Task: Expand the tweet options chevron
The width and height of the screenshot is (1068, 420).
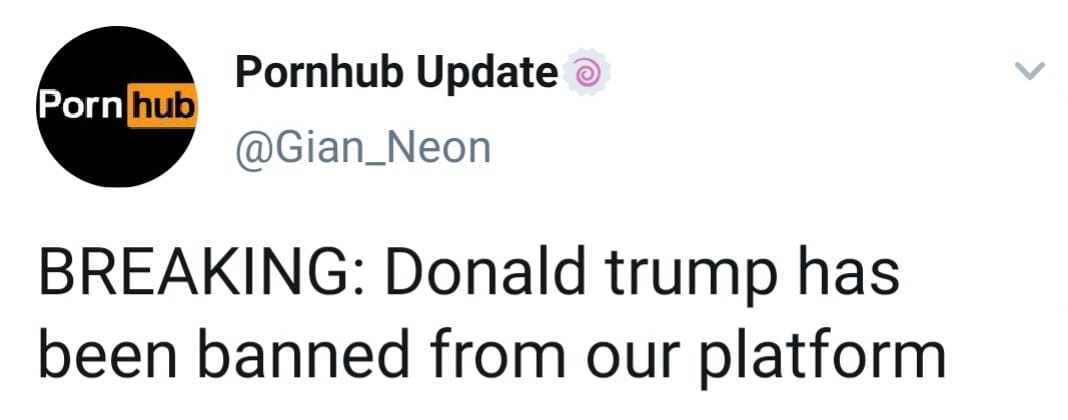Action: click(x=1029, y=72)
